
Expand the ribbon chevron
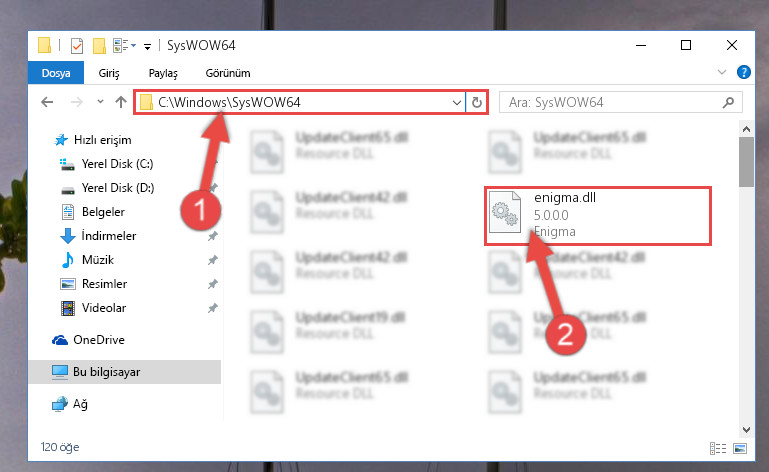point(721,73)
